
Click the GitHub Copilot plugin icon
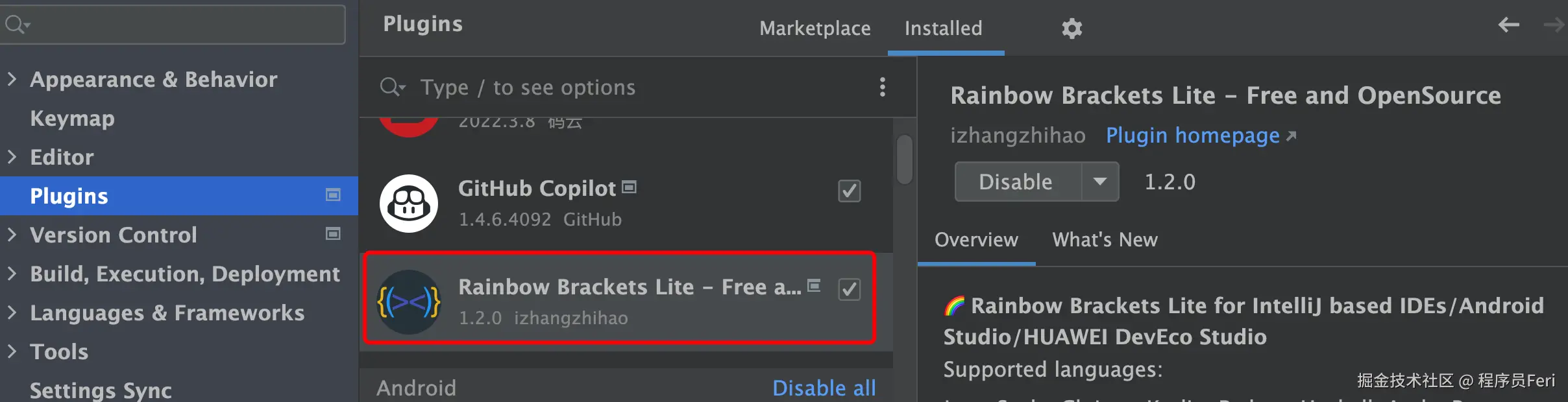pyautogui.click(x=409, y=204)
